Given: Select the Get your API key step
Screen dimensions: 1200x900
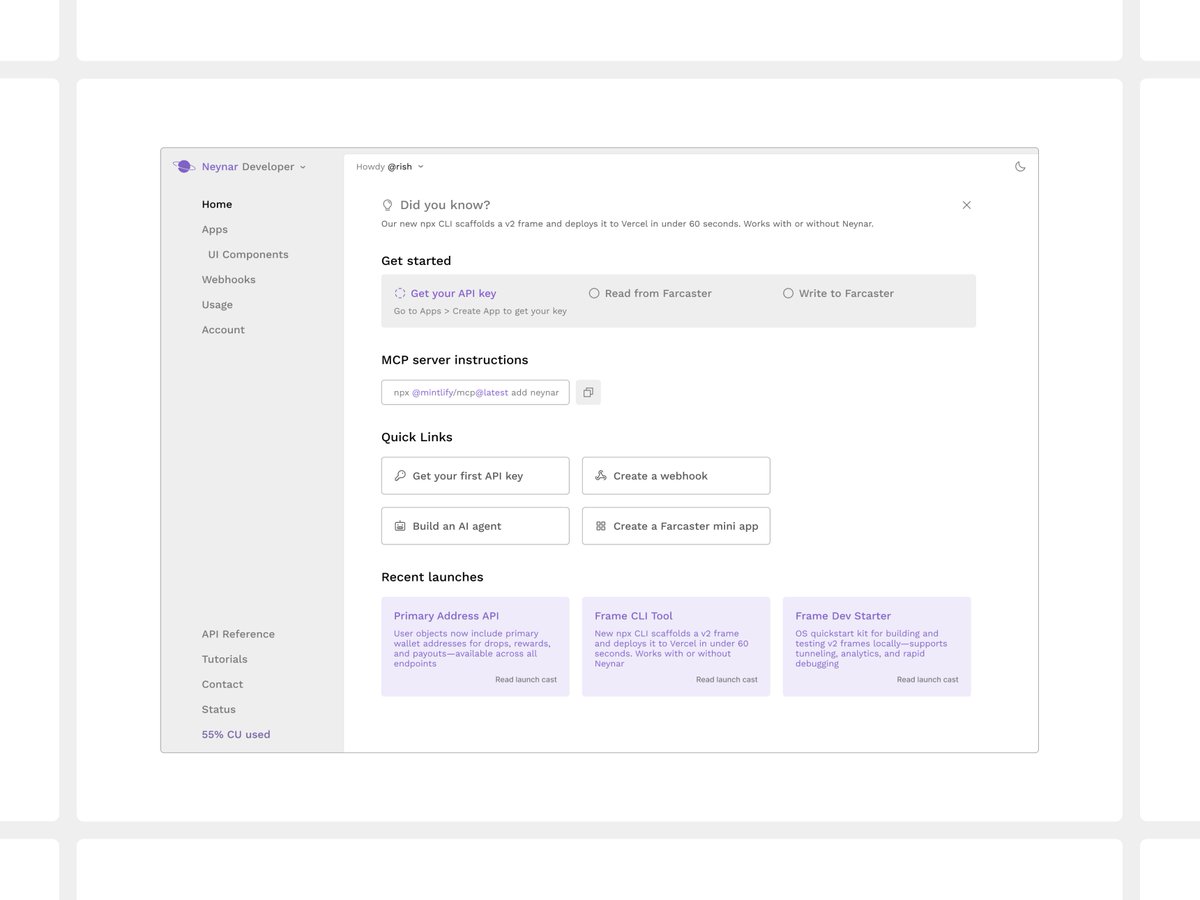Looking at the screenshot, I should coord(445,293).
